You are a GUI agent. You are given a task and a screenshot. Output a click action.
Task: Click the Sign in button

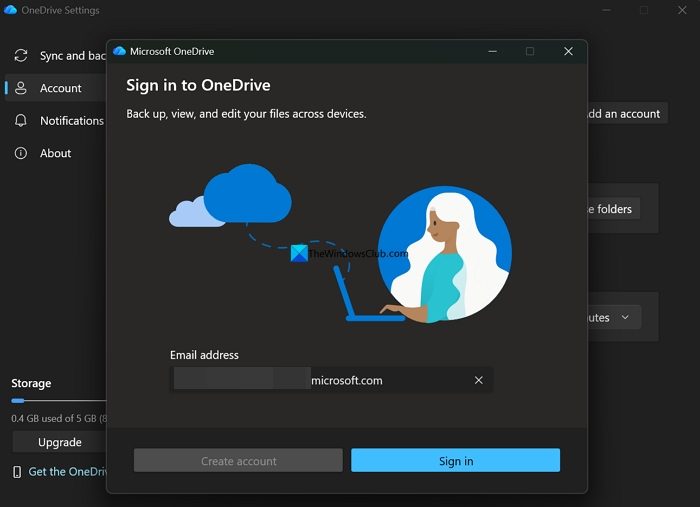455,461
